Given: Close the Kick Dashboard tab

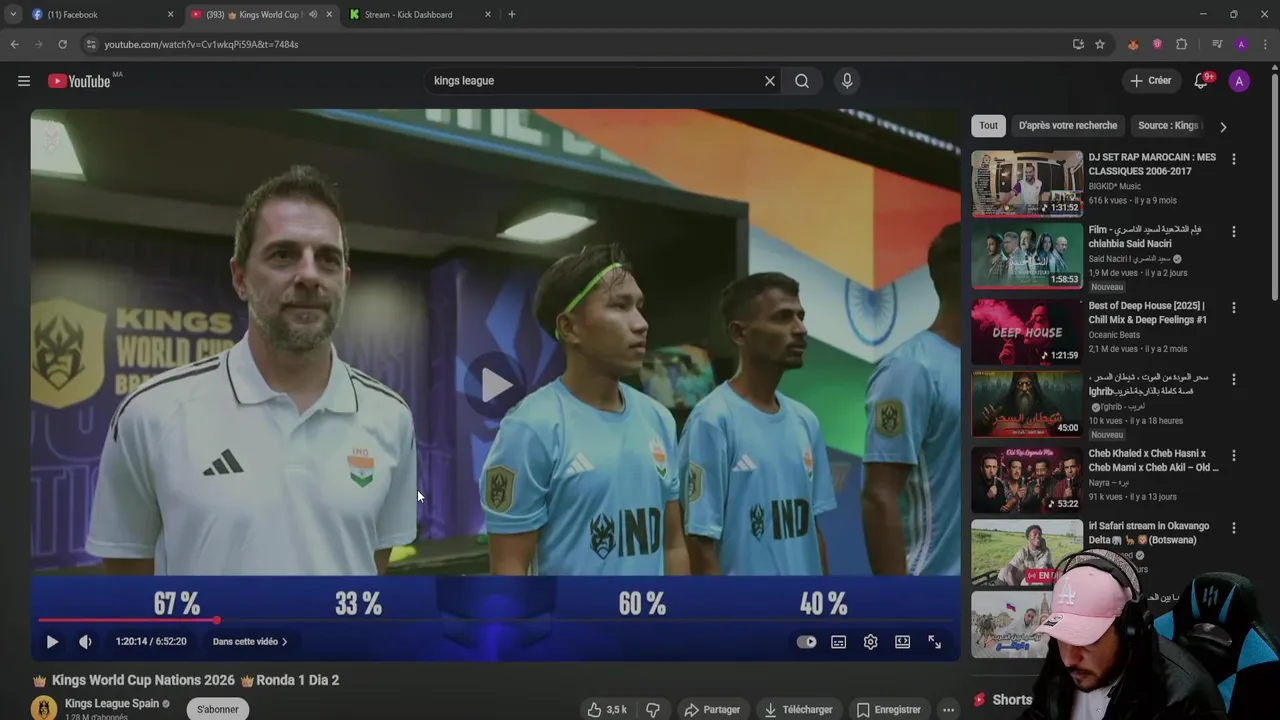Looking at the screenshot, I should (x=488, y=14).
